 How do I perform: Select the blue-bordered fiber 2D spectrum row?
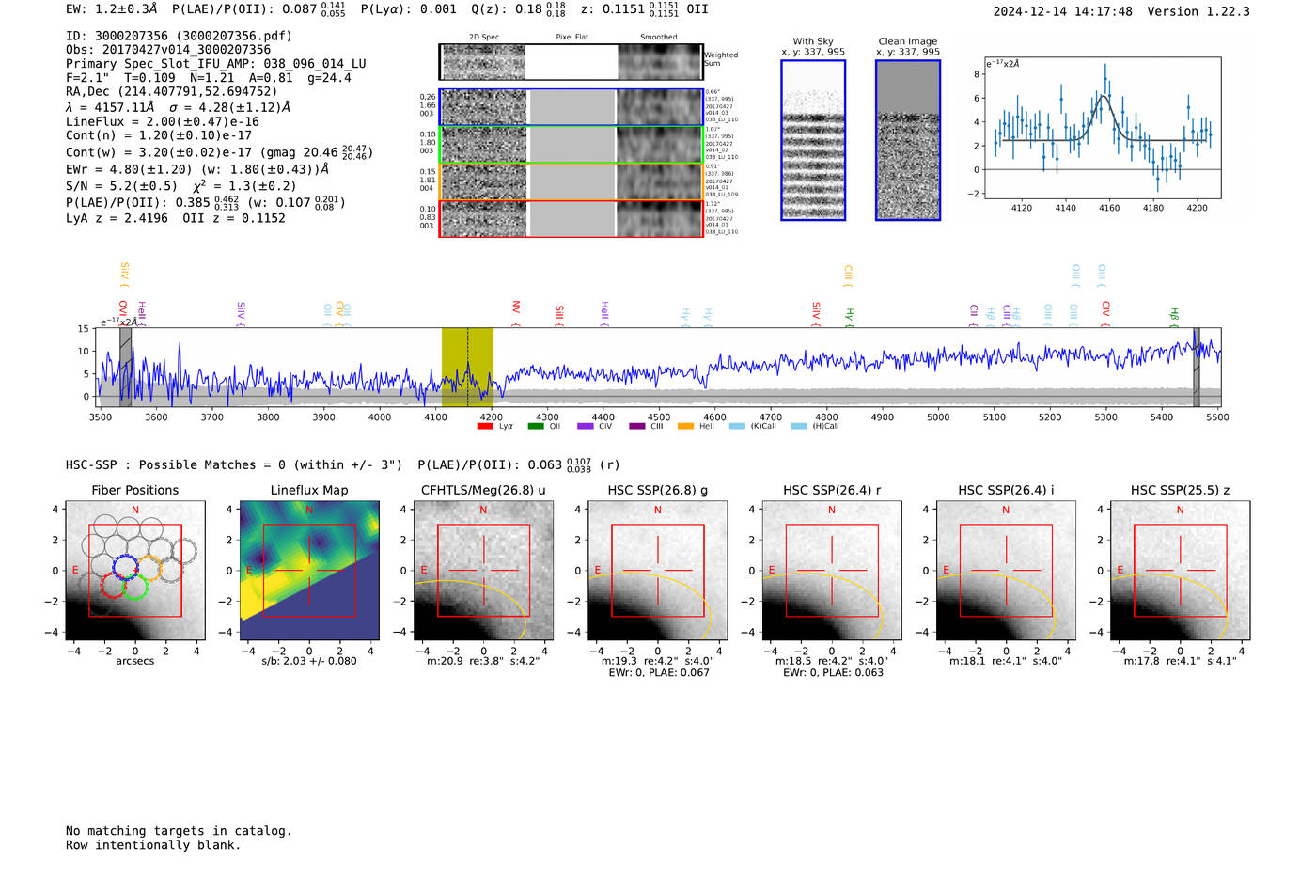571,107
